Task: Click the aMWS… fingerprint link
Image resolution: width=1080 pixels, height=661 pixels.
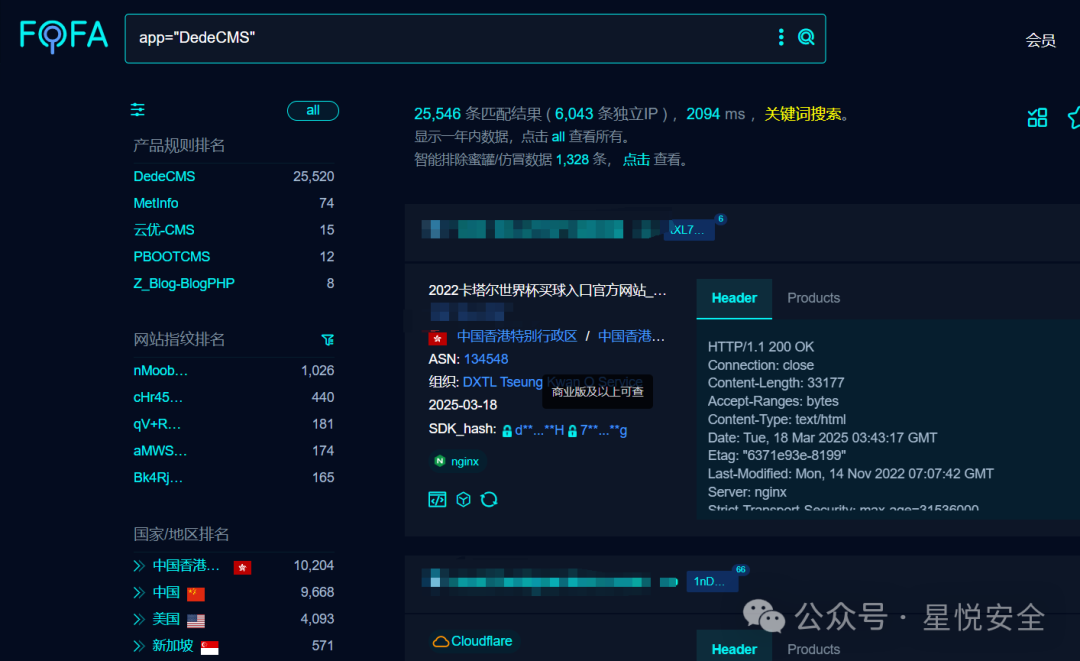Action: pos(160,451)
